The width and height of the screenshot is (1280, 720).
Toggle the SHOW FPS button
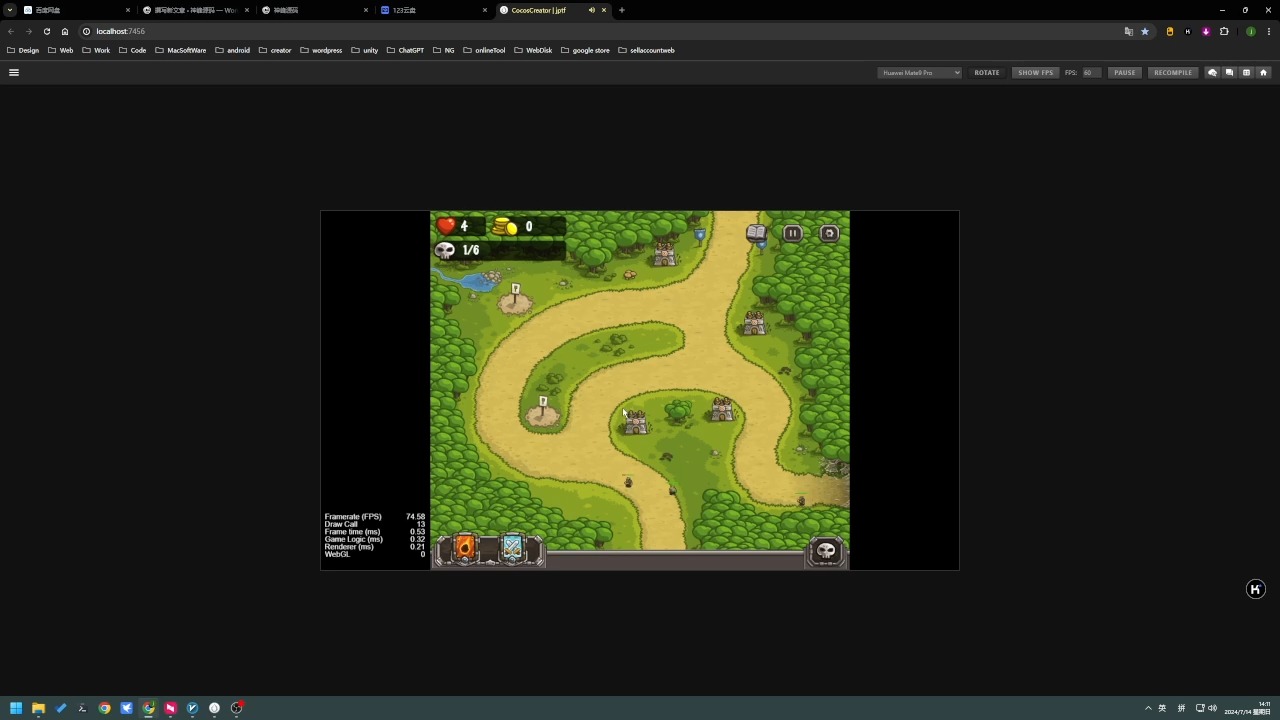1036,72
